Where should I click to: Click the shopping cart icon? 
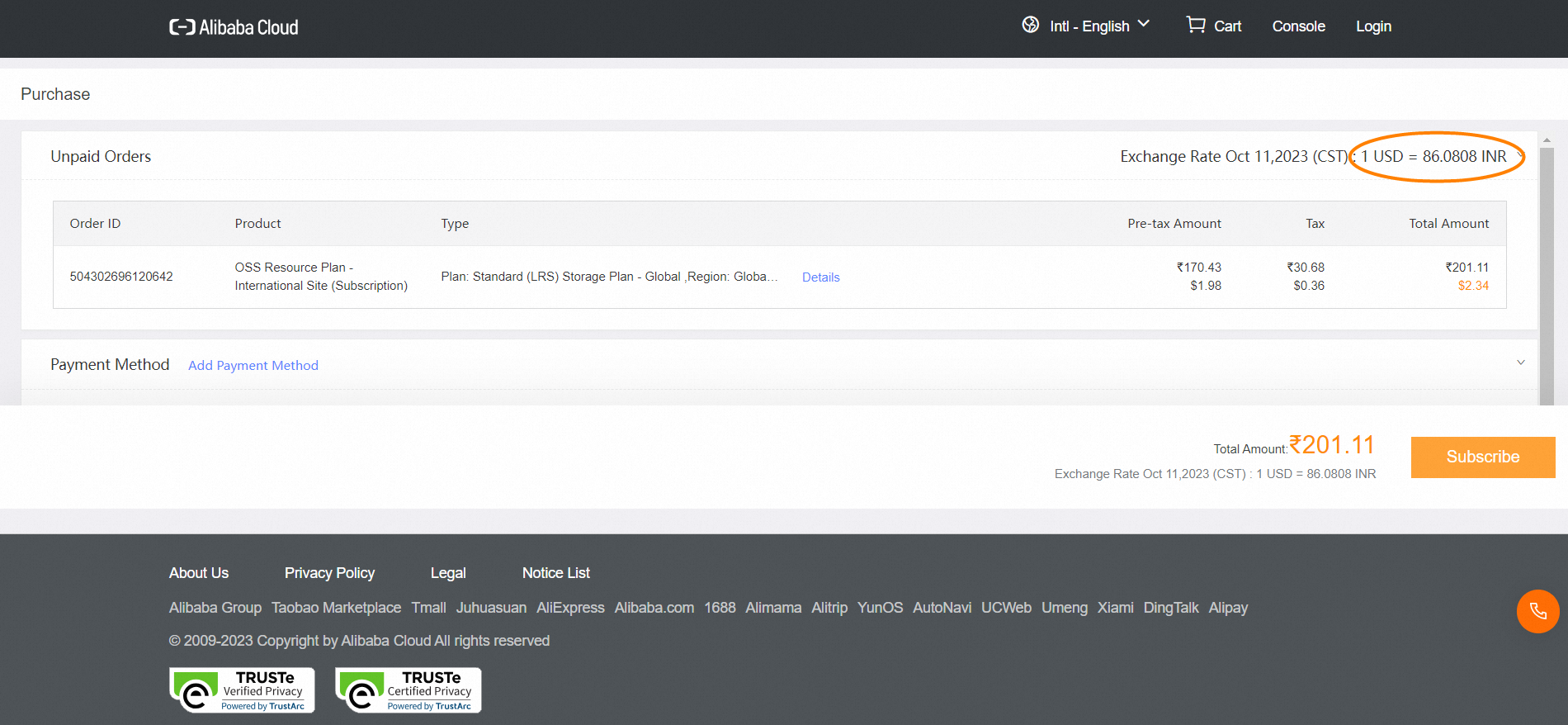point(1195,25)
